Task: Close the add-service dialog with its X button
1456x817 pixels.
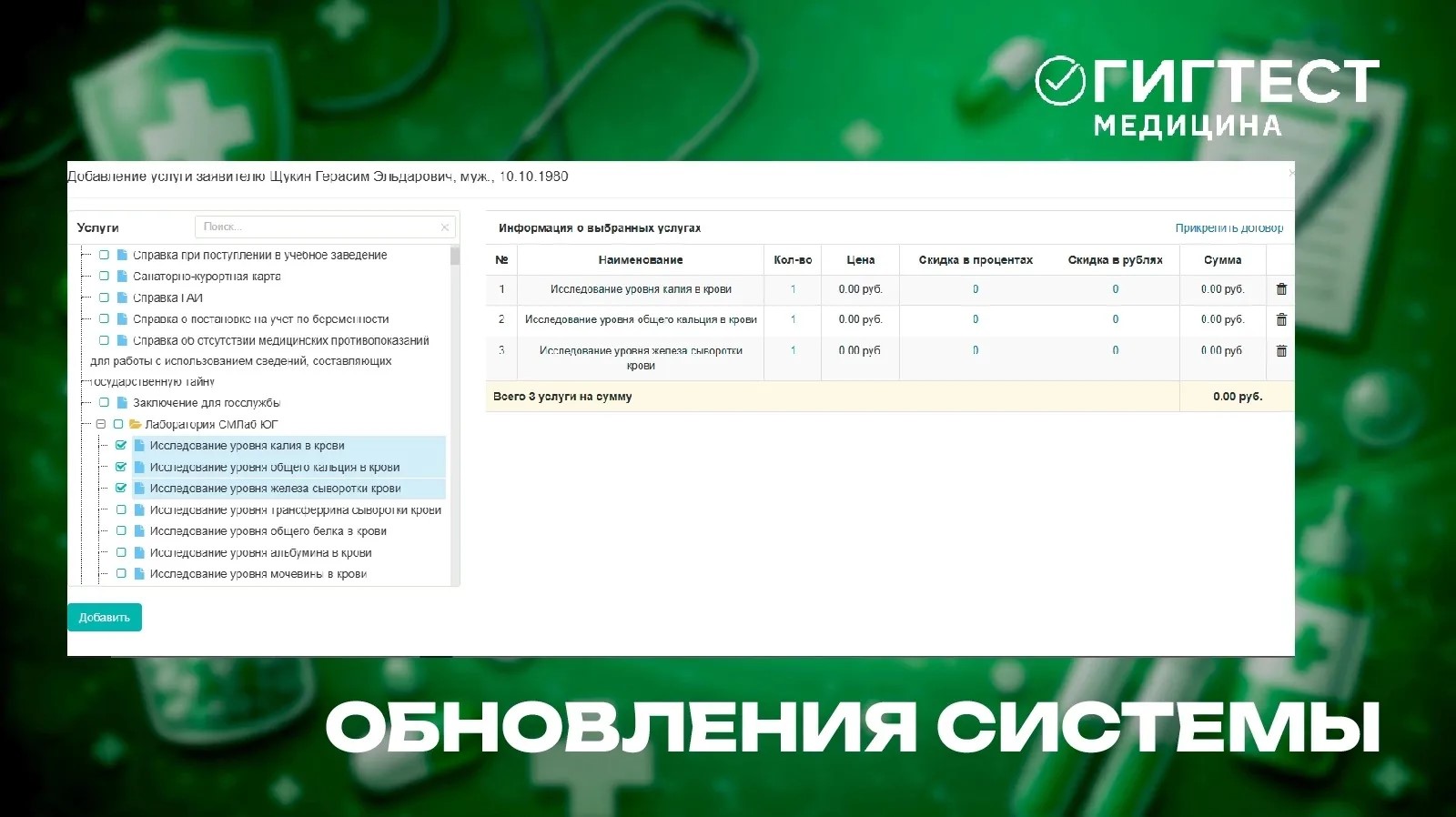Action: (1290, 173)
